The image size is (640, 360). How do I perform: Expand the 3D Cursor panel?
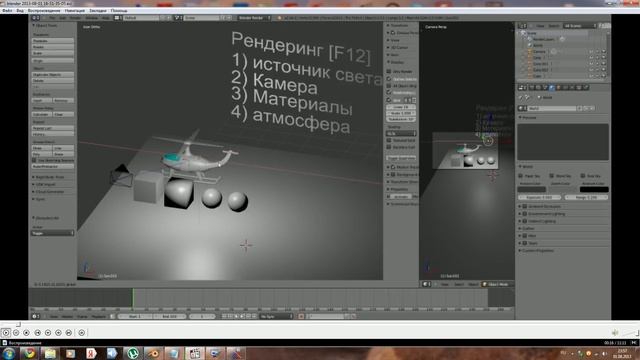(388, 47)
